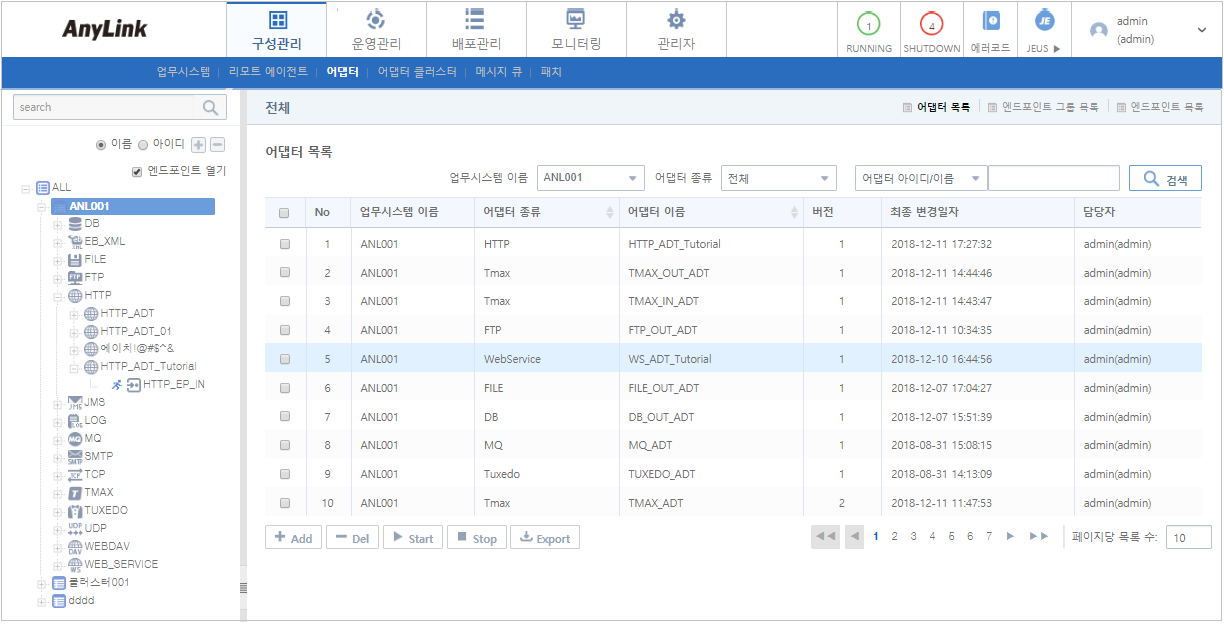Click the adapter ID/name search input field
Screen dimensions: 1224x627
pyautogui.click(x=1053, y=178)
